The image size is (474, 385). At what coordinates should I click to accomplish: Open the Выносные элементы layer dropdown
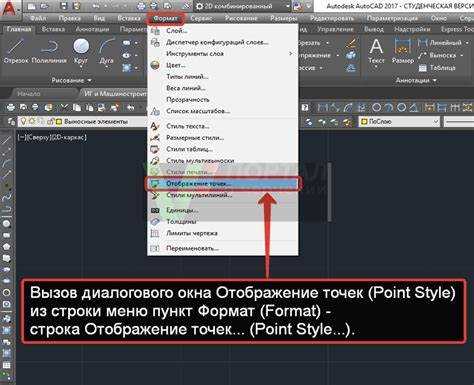(83, 122)
